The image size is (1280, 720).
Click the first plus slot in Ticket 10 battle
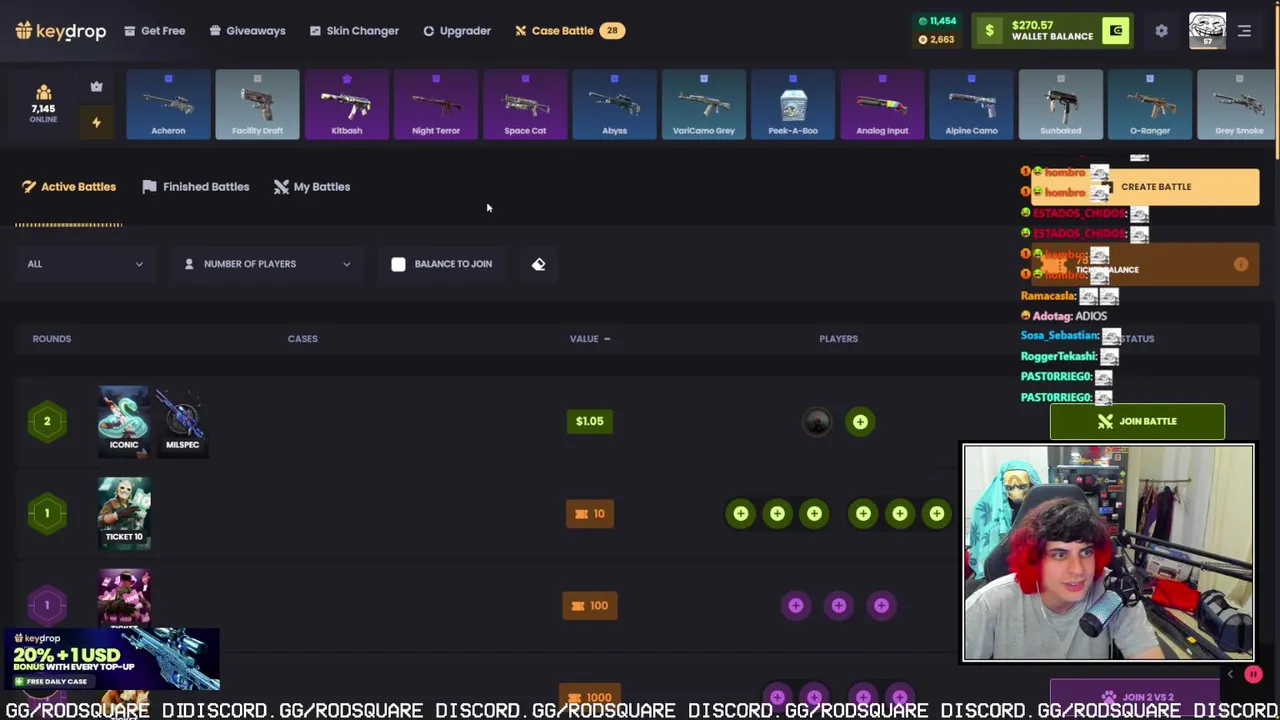(x=740, y=514)
